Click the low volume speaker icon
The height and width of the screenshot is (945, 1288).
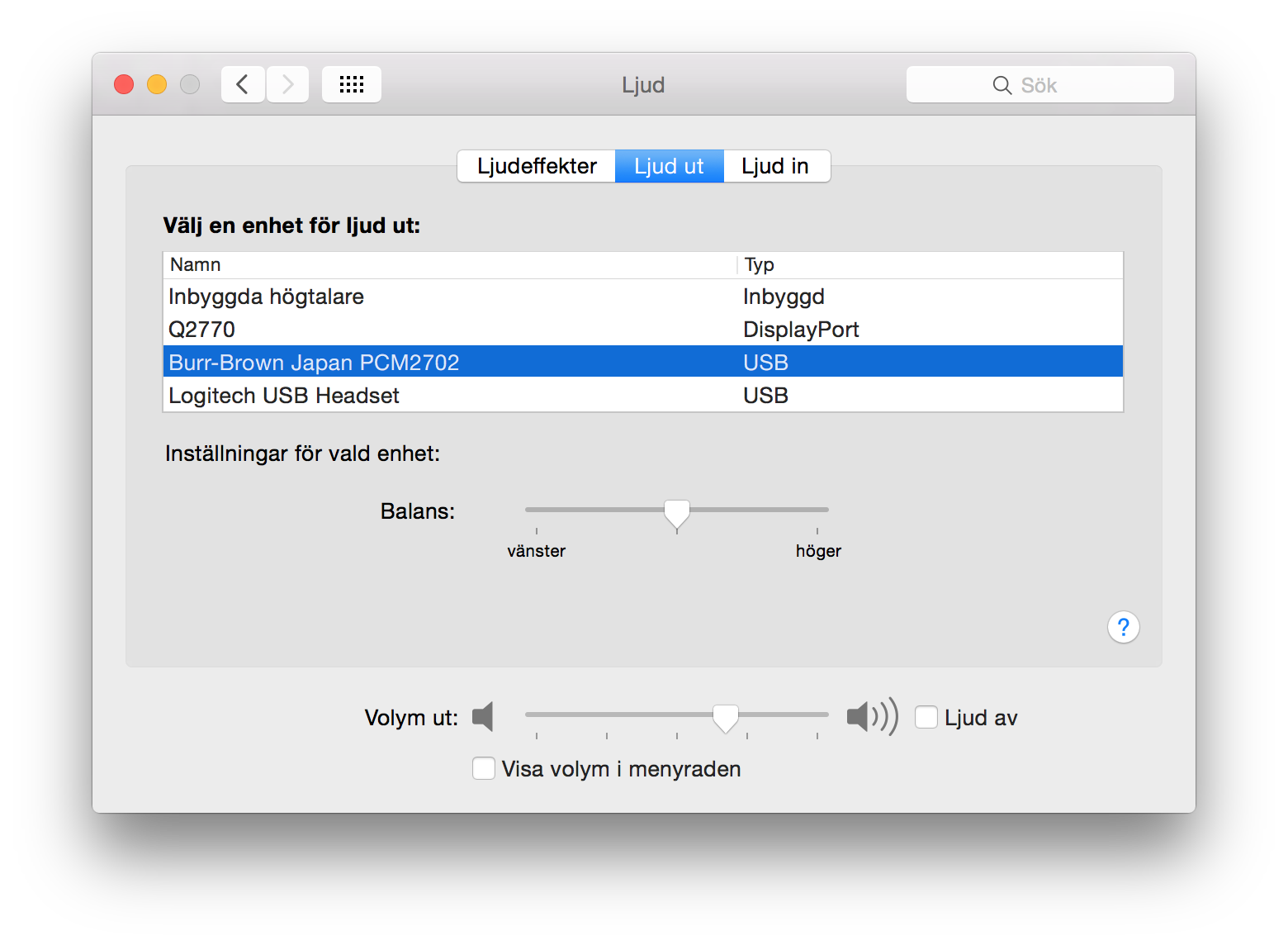(x=483, y=717)
